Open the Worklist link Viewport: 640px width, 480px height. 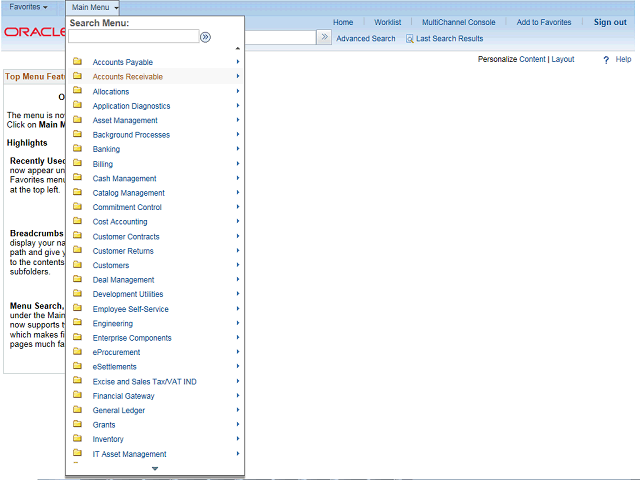pos(387,22)
